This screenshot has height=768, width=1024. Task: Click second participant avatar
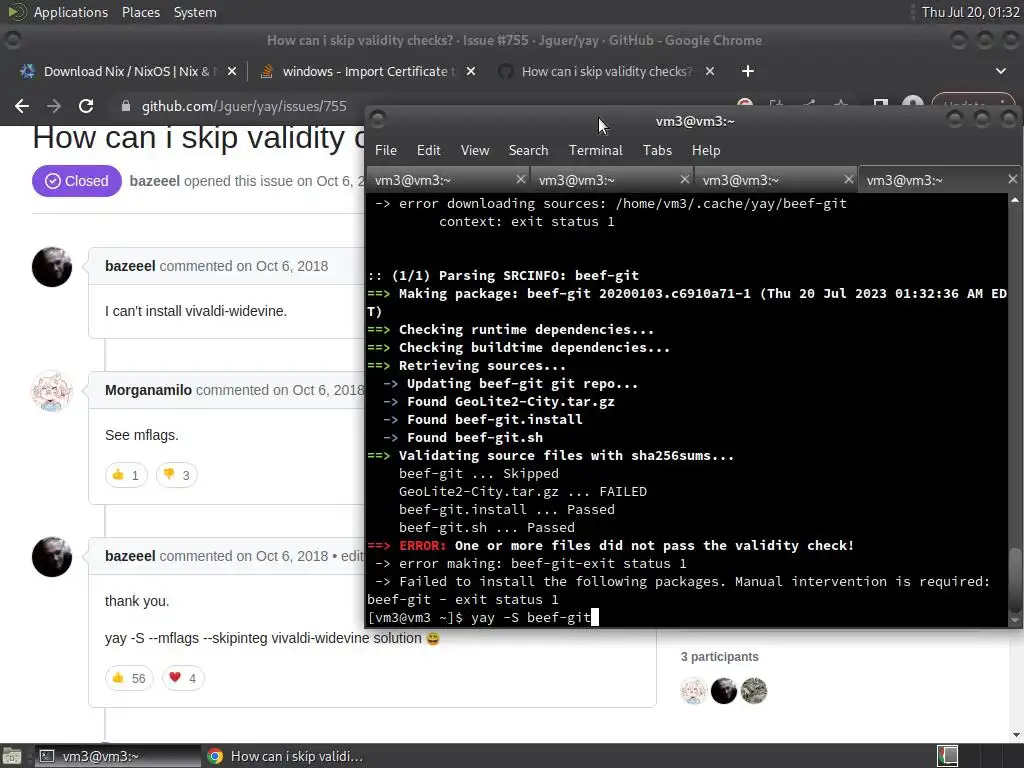tap(724, 691)
